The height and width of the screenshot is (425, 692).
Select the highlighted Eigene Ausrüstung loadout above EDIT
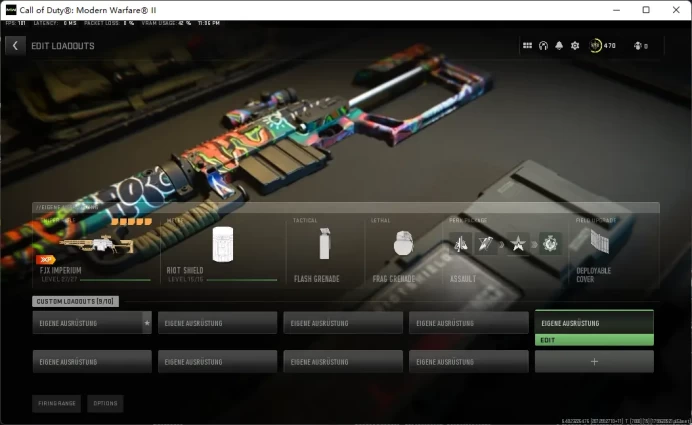594,323
